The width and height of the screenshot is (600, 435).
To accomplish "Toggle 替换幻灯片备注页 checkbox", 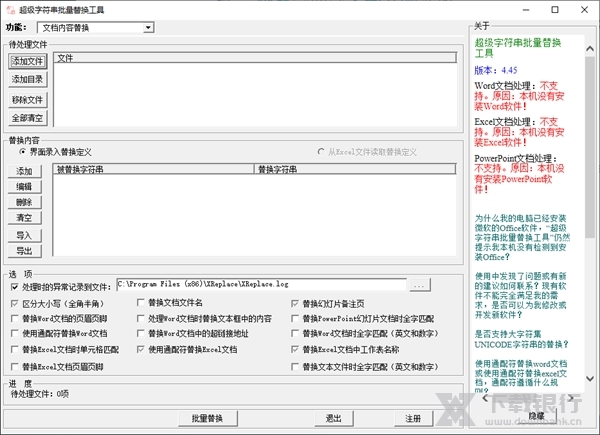I will click(x=295, y=304).
